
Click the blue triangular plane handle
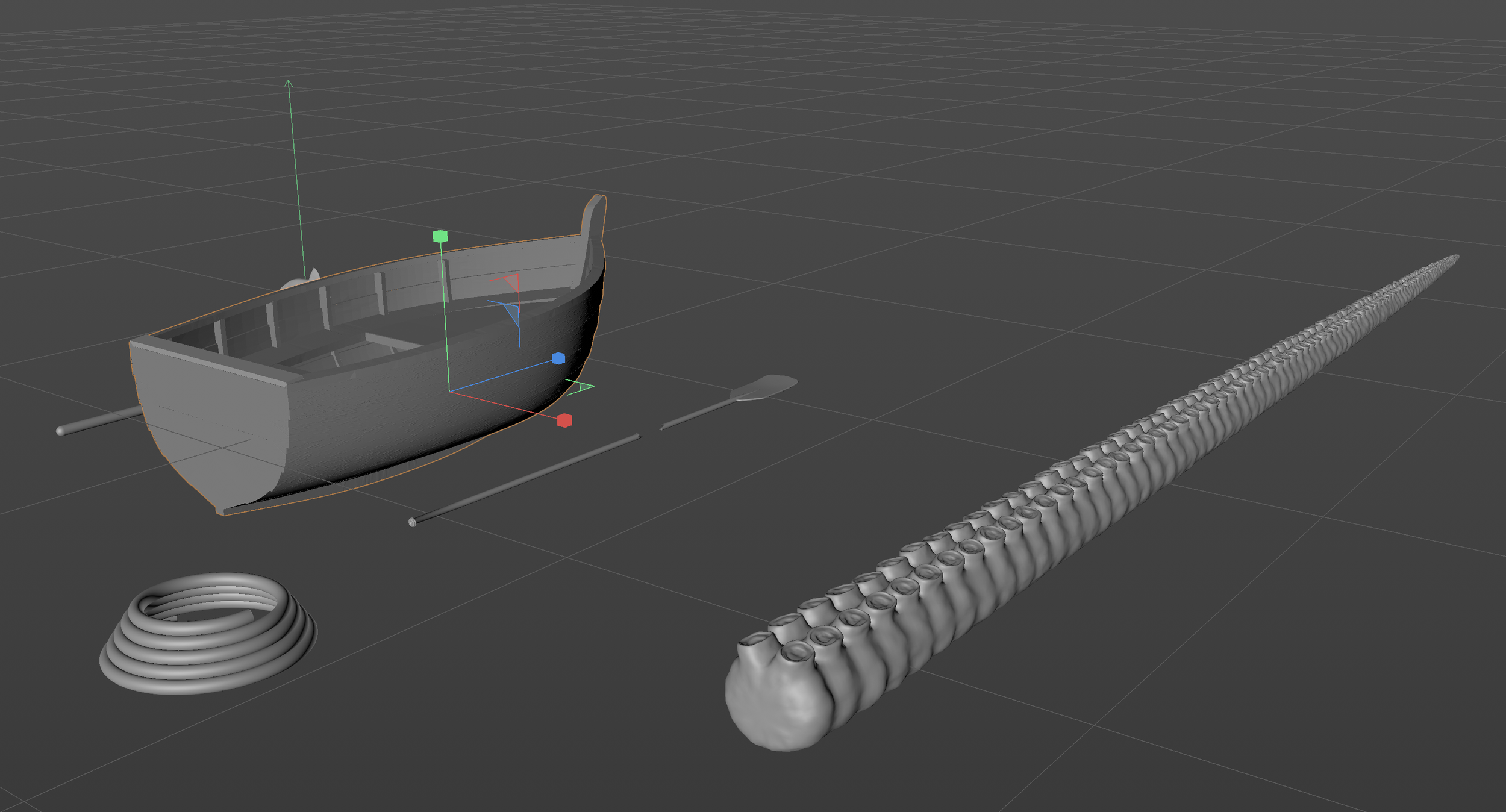pos(513,313)
